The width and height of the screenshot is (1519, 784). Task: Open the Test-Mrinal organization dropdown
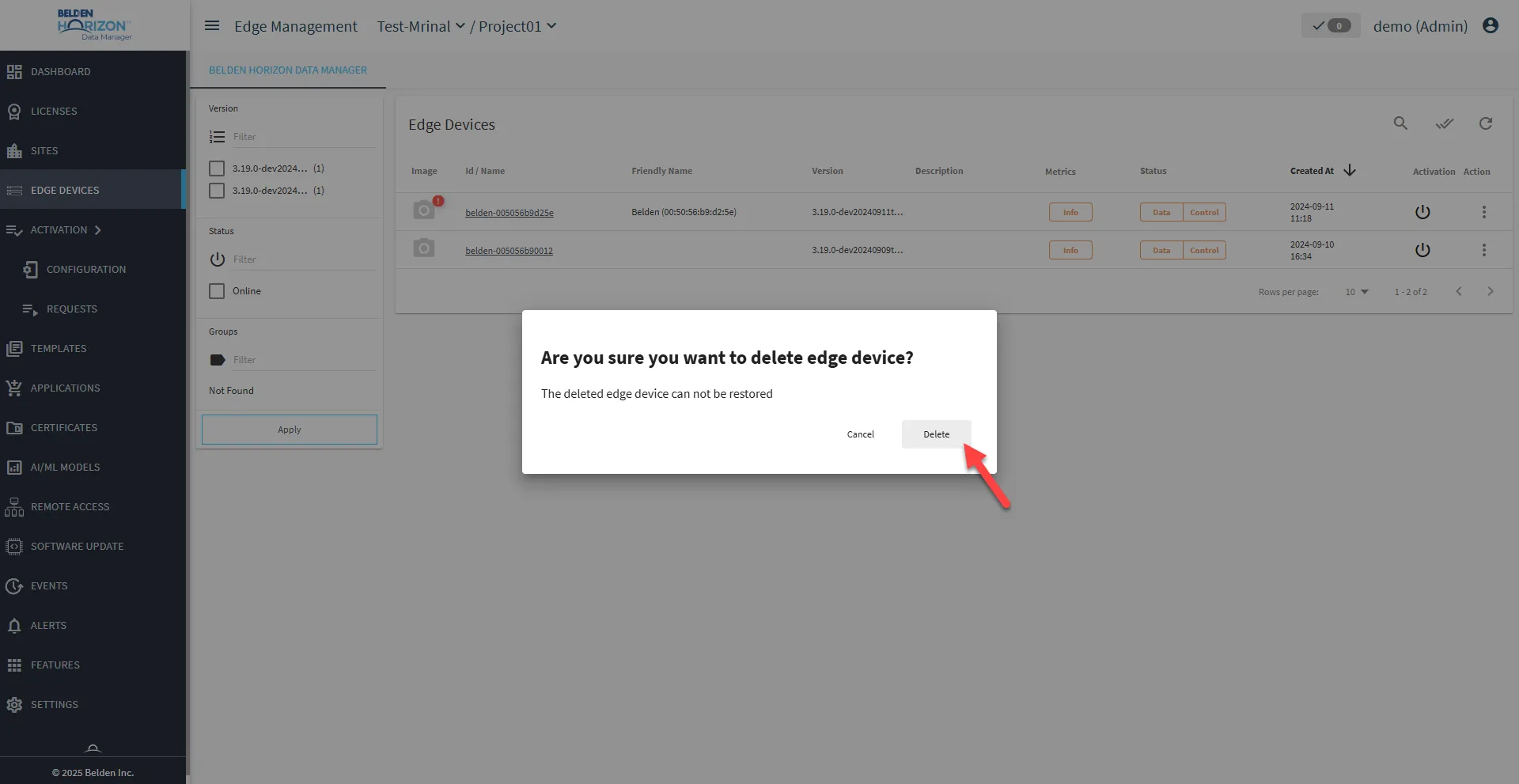point(421,26)
